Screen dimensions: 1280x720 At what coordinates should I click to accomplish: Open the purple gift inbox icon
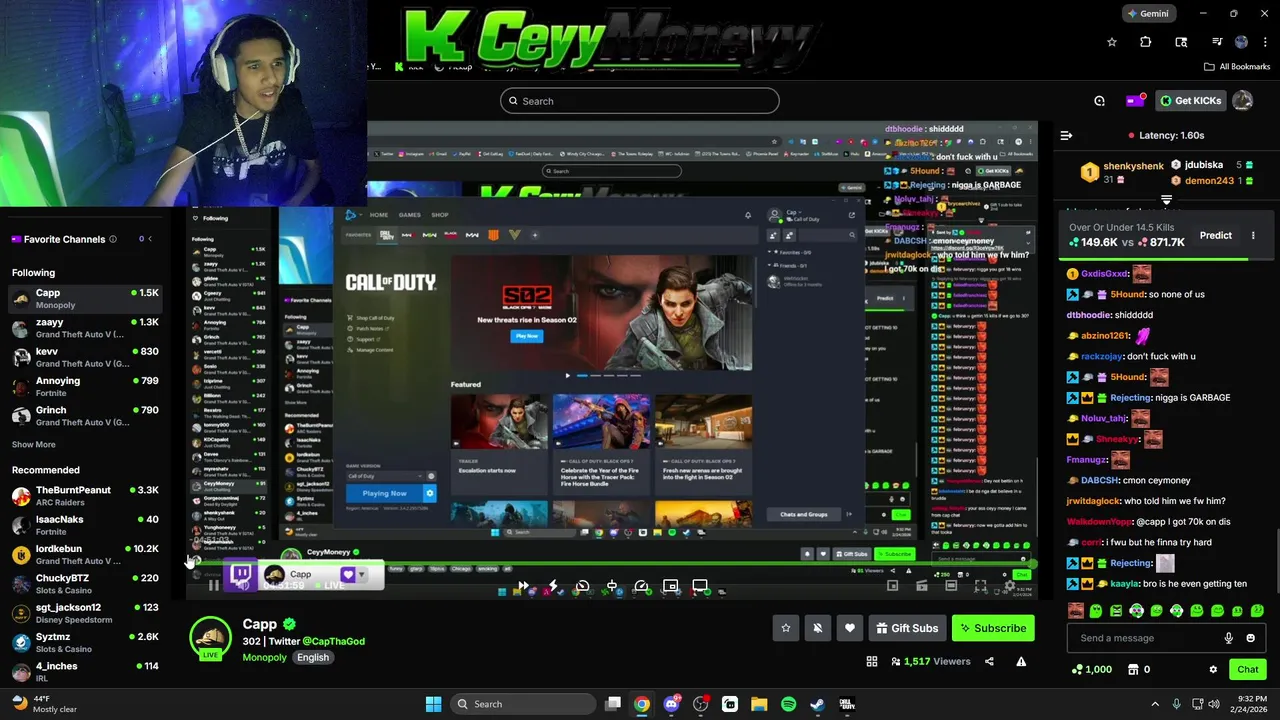point(1134,100)
